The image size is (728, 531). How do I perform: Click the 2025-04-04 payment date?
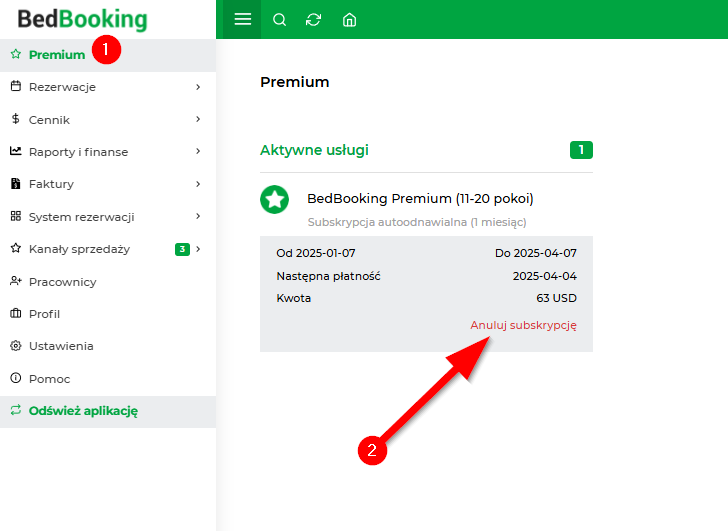point(545,276)
